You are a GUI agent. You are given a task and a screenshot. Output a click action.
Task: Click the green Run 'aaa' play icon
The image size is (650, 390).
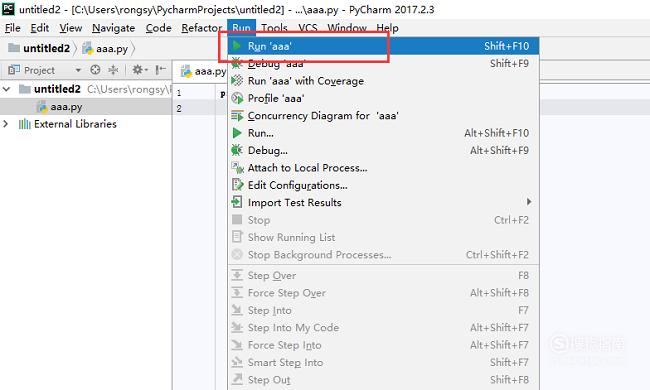[x=237, y=46]
